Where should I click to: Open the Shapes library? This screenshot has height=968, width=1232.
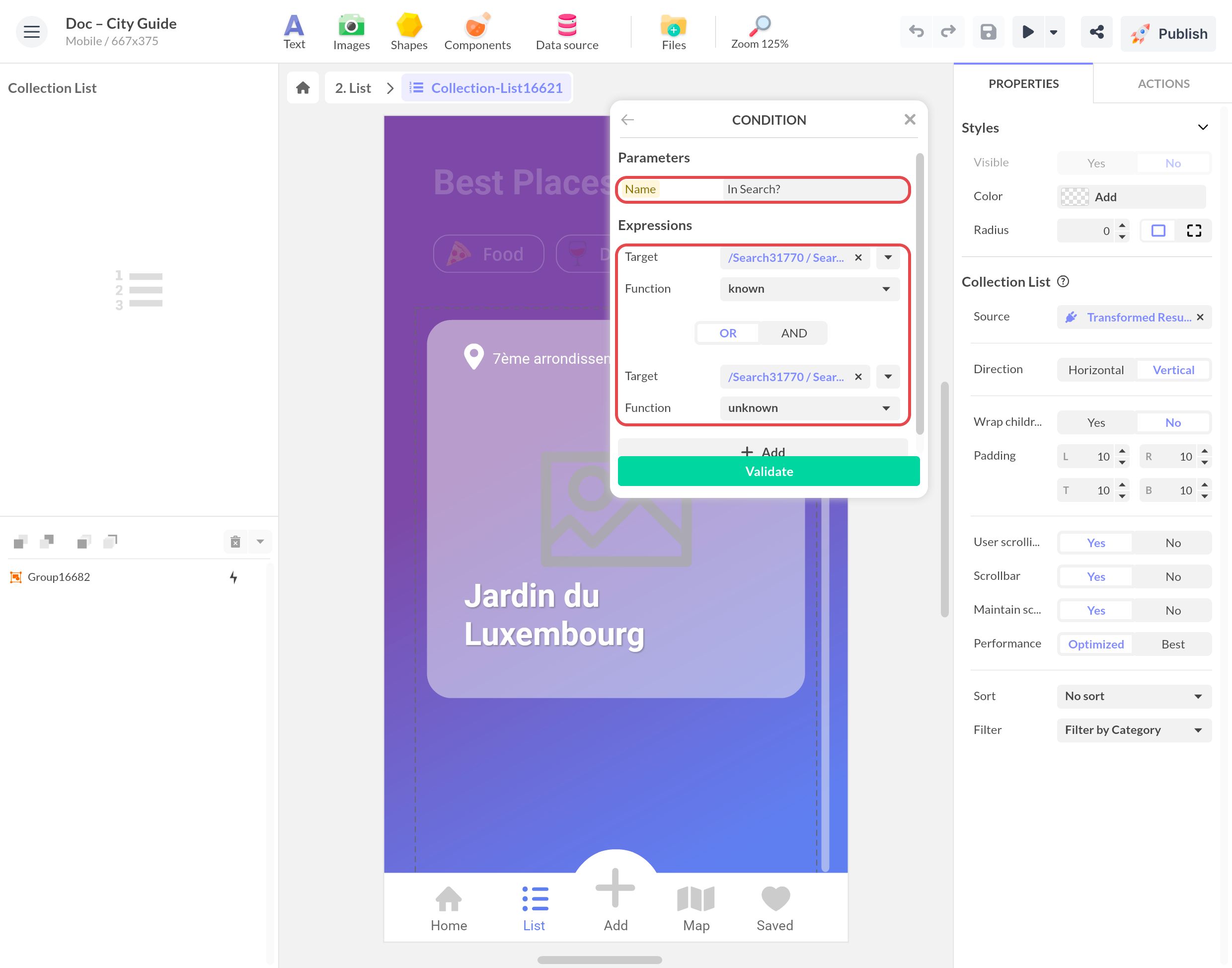[x=408, y=32]
